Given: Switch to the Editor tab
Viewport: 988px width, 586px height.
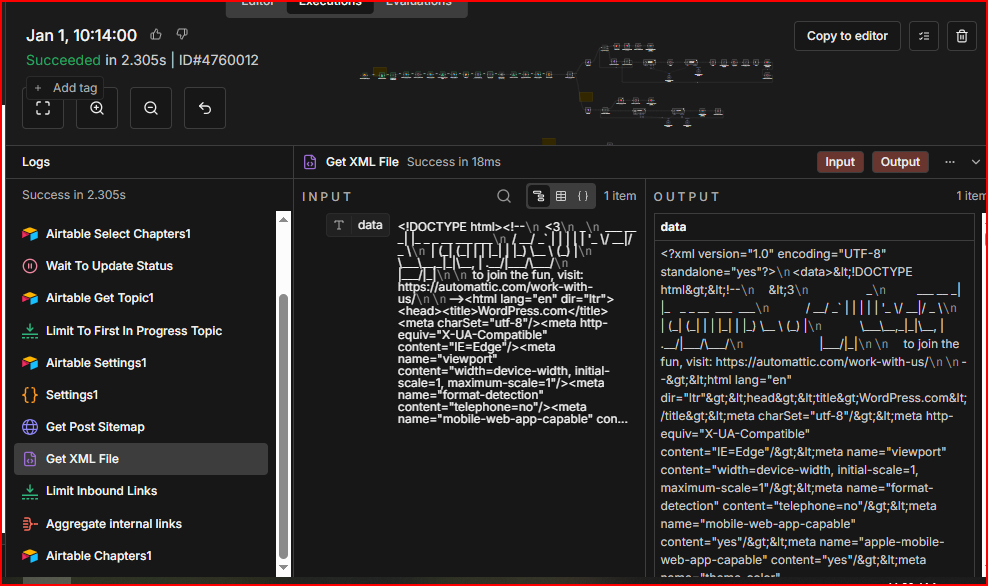Looking at the screenshot, I should (x=257, y=4).
